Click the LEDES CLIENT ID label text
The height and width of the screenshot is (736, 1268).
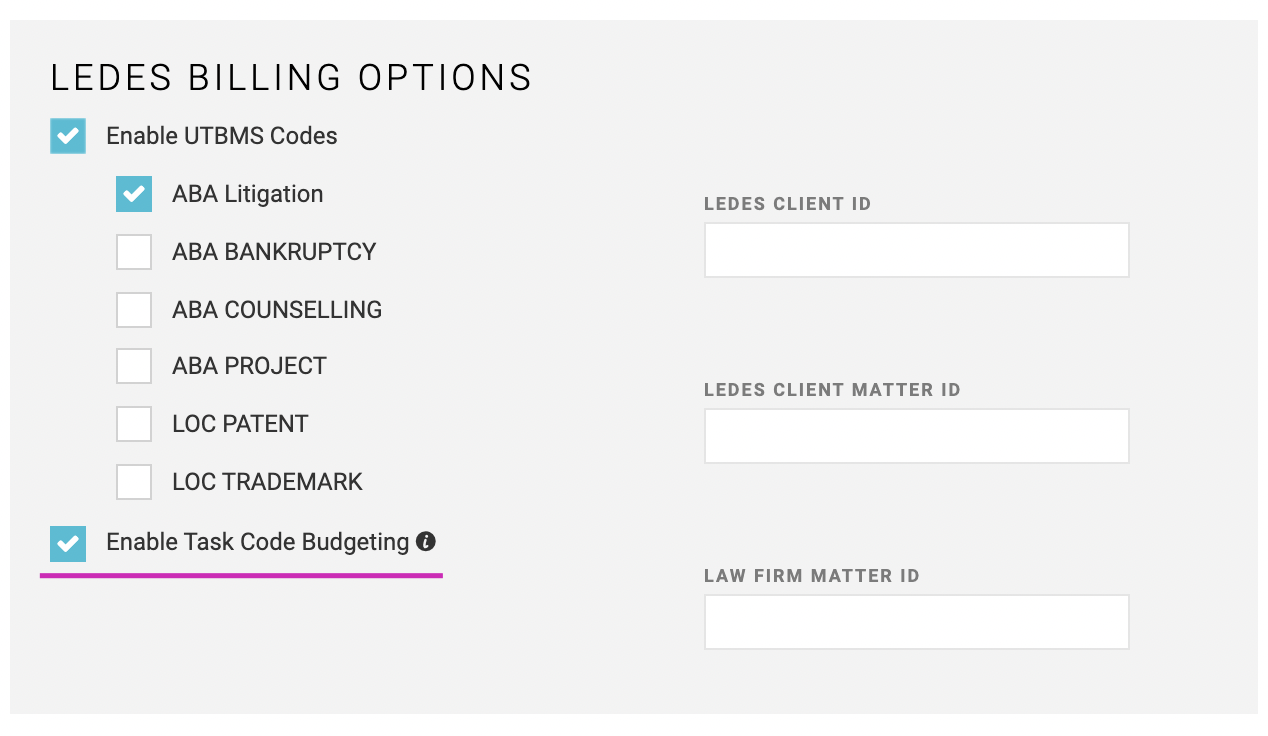pos(788,204)
